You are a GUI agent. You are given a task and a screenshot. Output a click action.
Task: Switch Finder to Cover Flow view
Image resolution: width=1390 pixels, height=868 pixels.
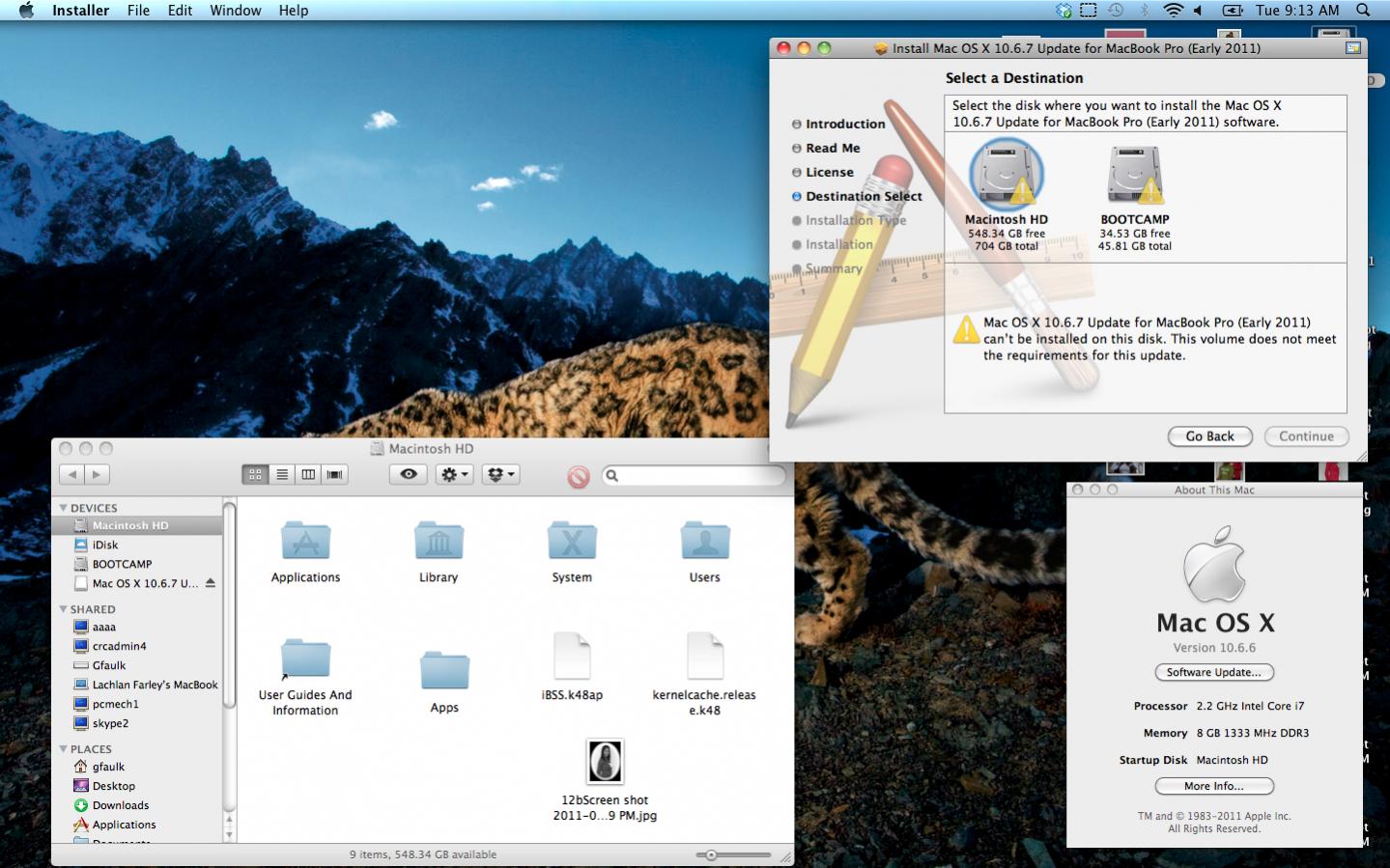pos(334,474)
